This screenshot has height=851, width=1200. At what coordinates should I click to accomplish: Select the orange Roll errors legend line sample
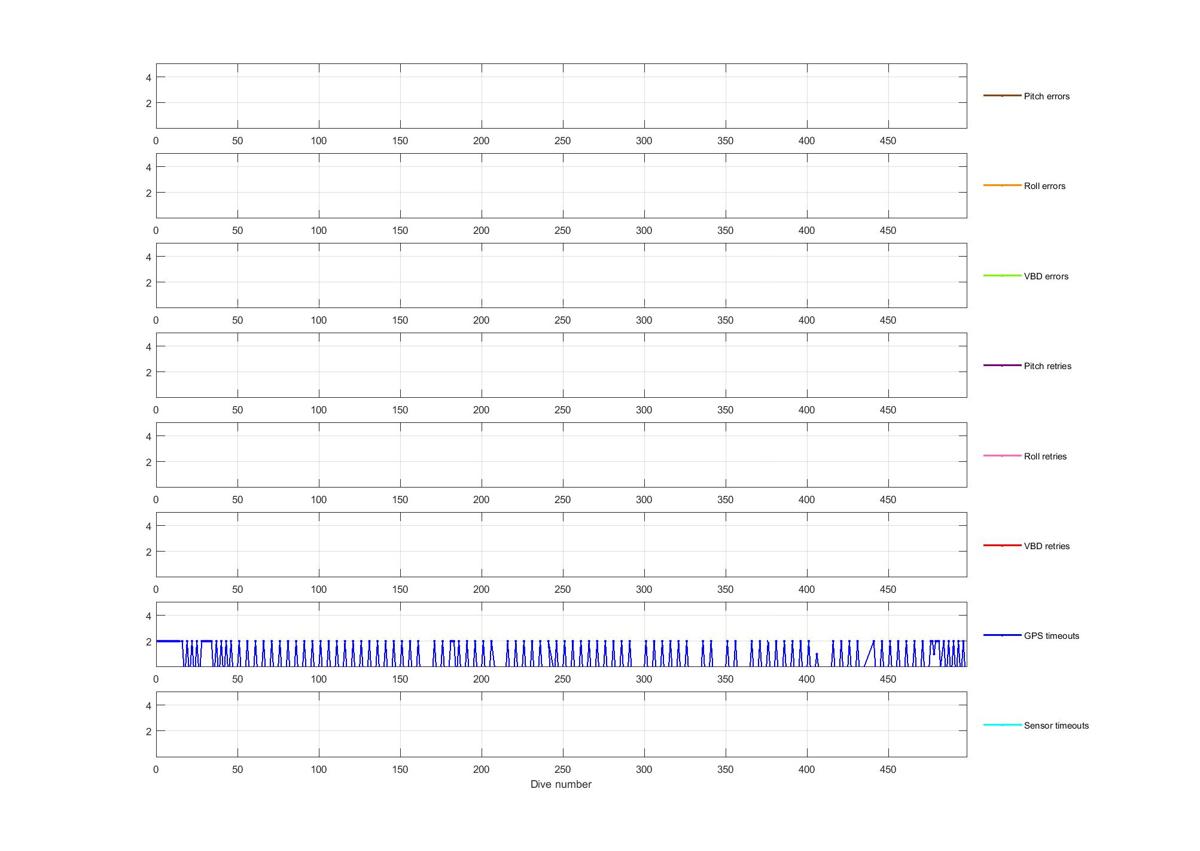click(1002, 186)
